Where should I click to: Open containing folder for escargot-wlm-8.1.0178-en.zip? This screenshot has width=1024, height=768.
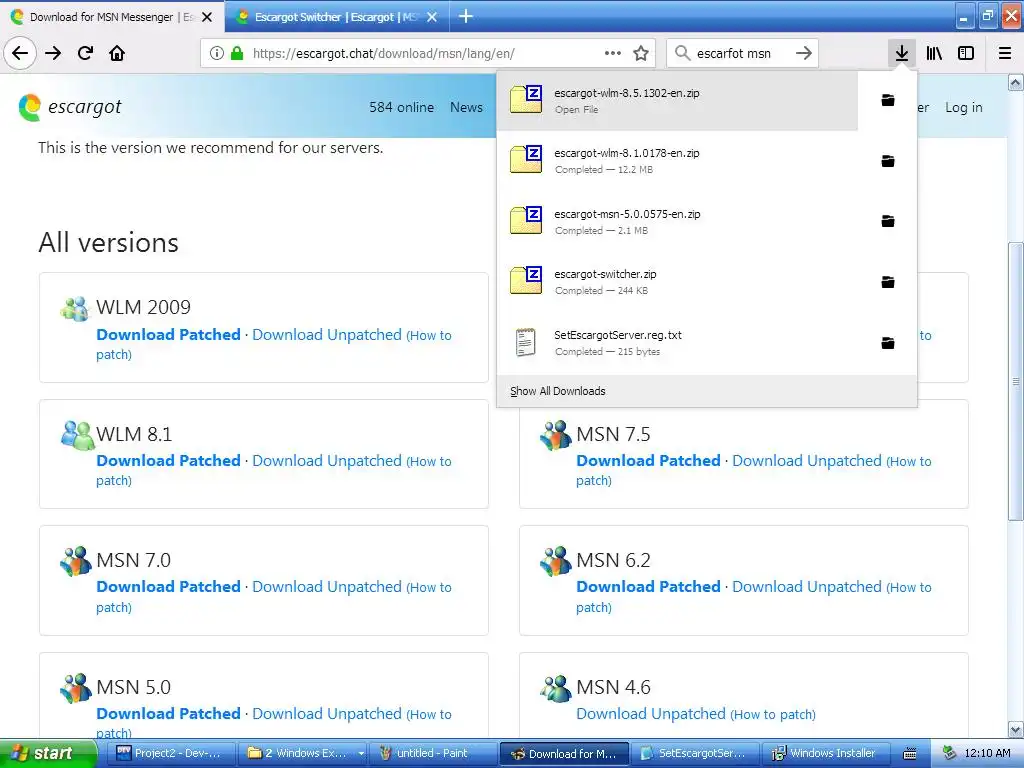(888, 161)
